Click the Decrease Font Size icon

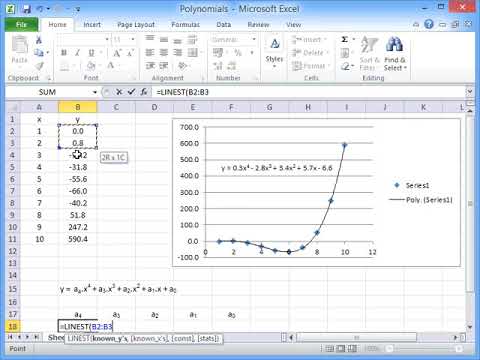click(130, 53)
